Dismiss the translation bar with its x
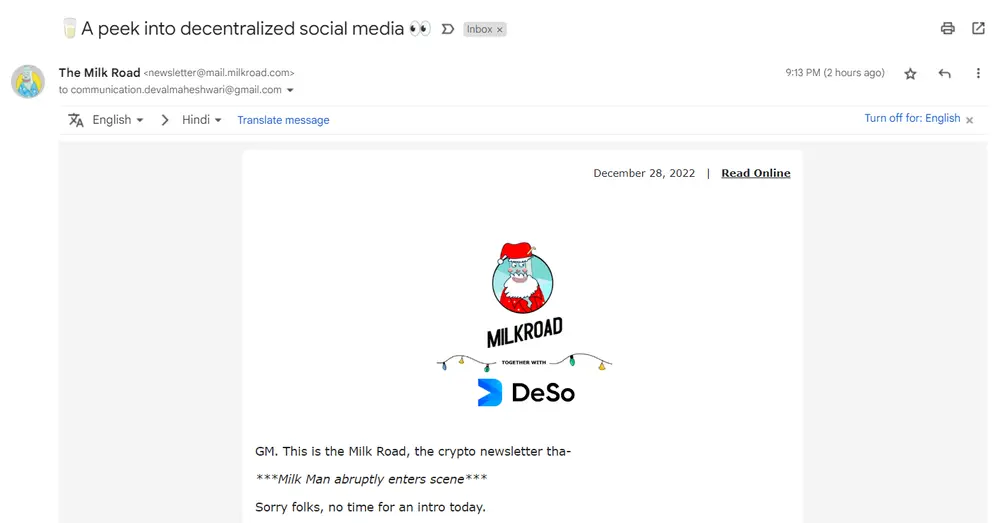Image resolution: width=1000 pixels, height=523 pixels. [970, 119]
